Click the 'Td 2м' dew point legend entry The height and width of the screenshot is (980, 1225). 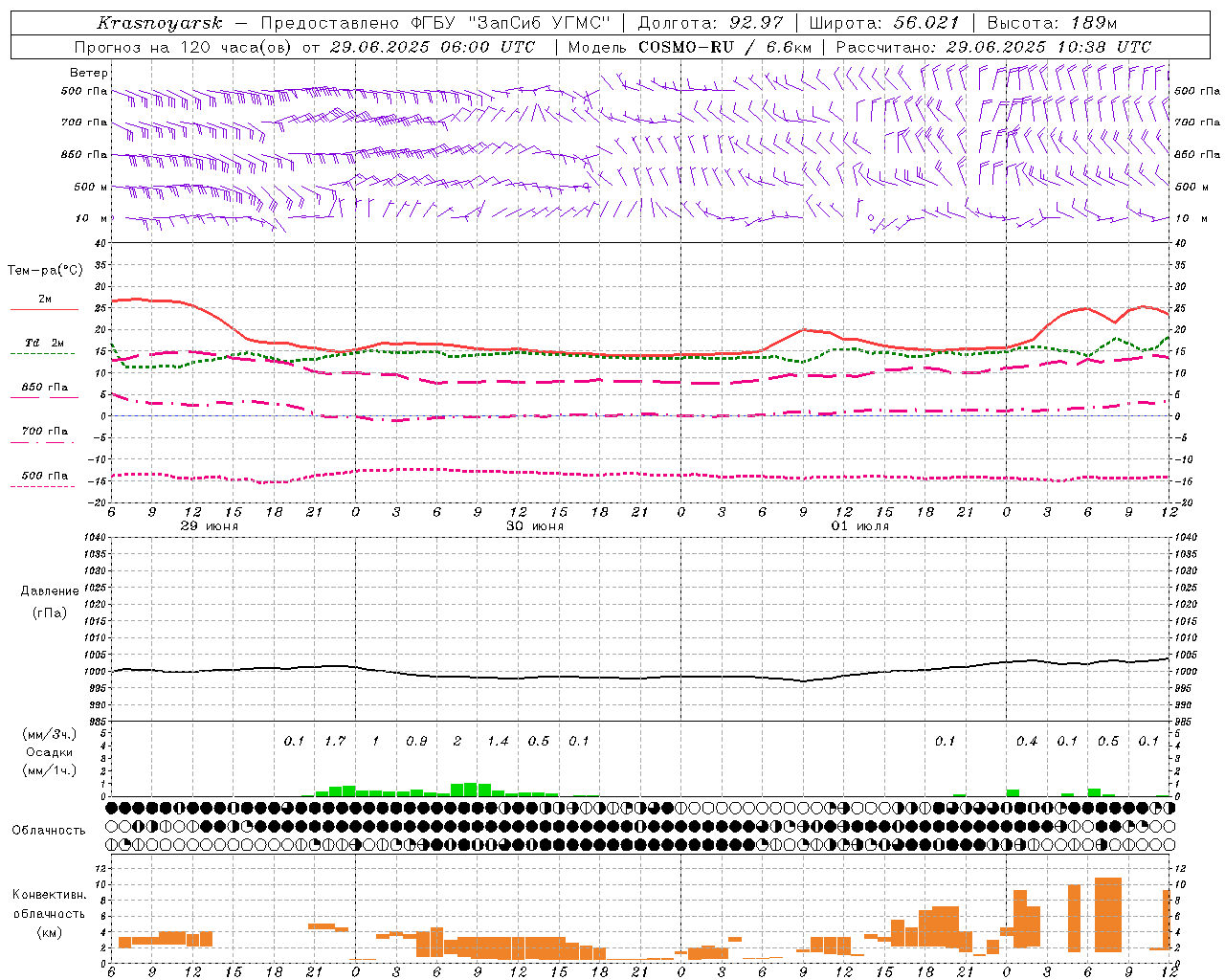45,343
